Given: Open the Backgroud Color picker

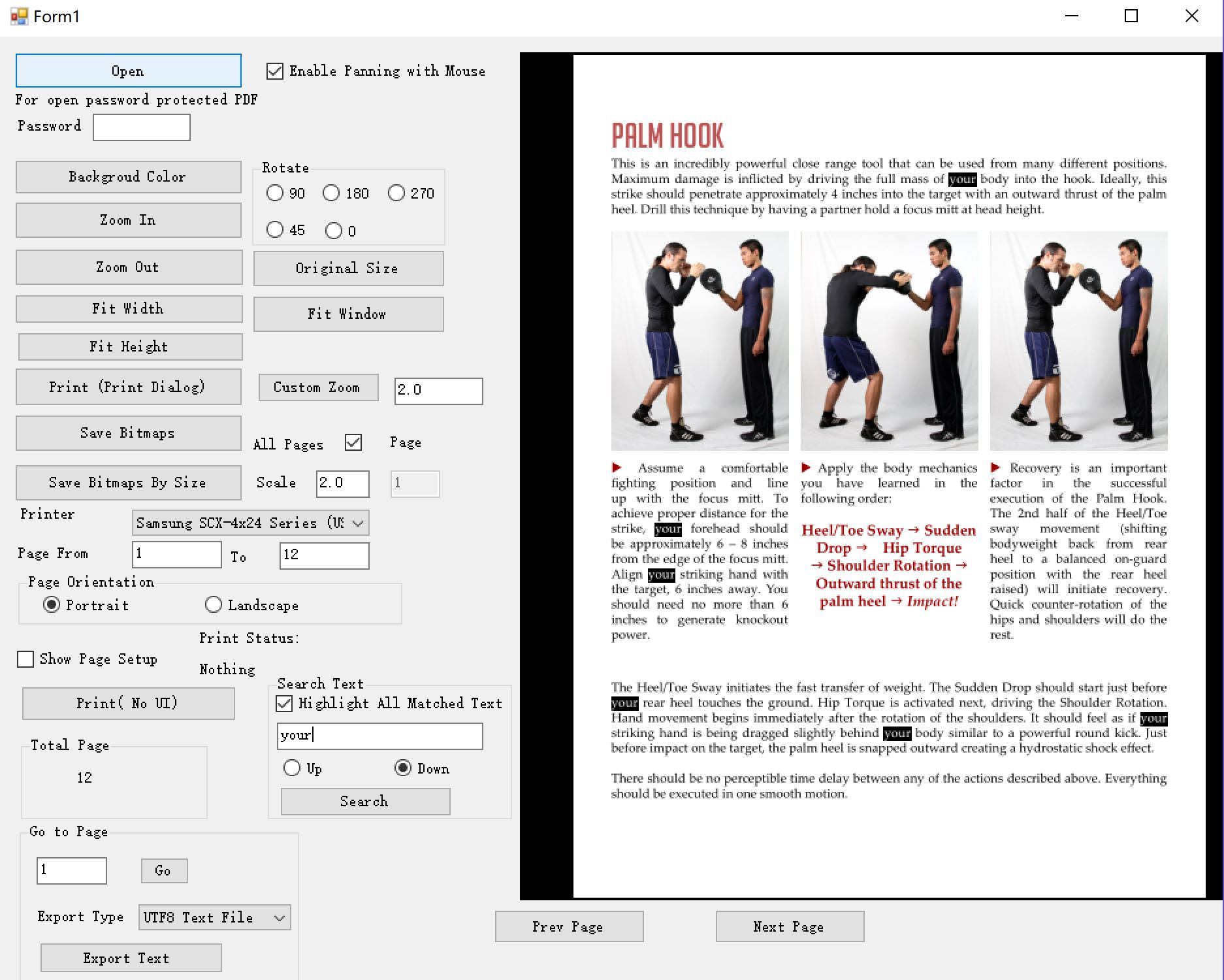Looking at the screenshot, I should pos(128,177).
